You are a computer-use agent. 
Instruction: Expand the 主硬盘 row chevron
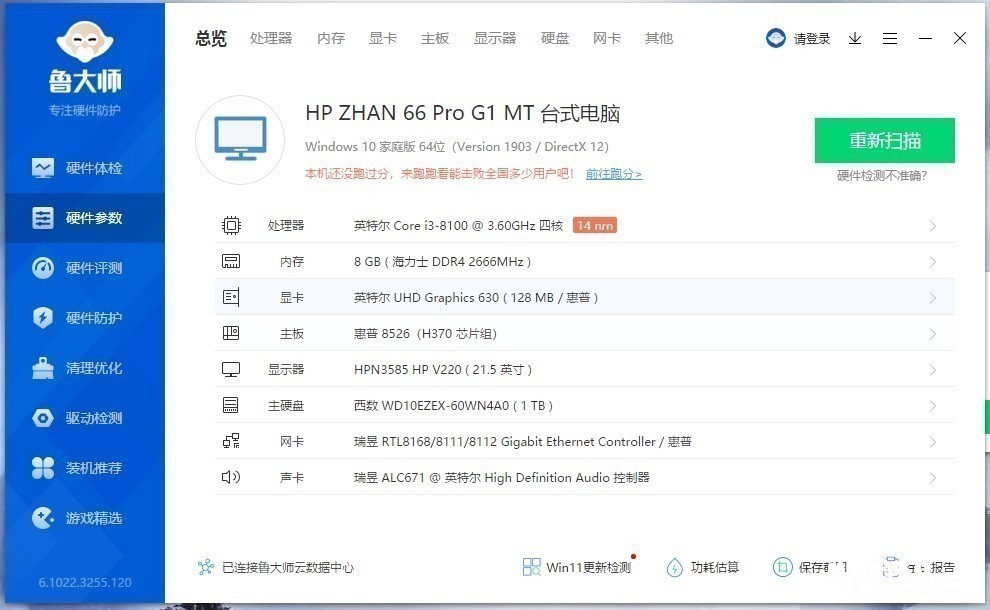tap(932, 406)
